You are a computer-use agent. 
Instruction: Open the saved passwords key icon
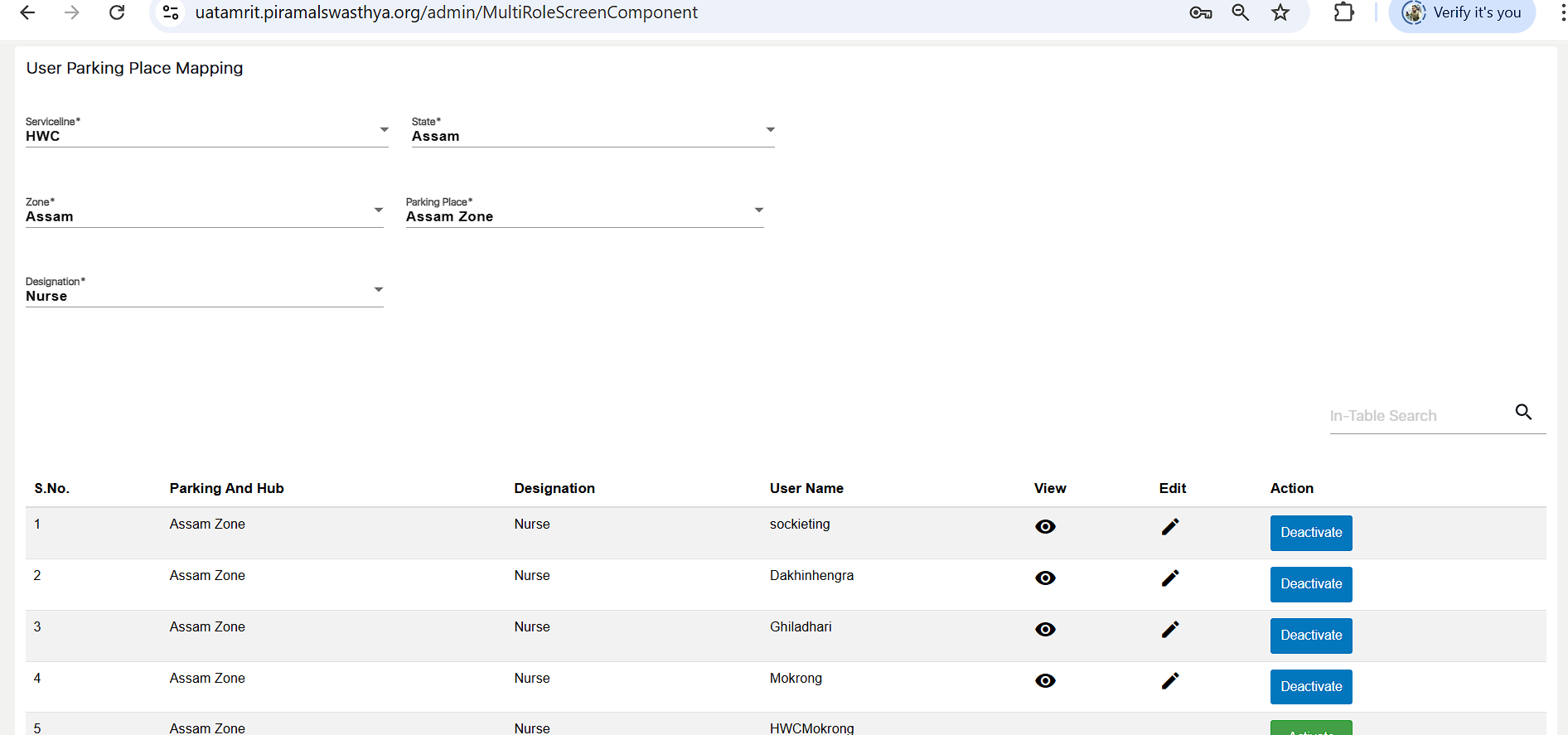tap(1200, 12)
